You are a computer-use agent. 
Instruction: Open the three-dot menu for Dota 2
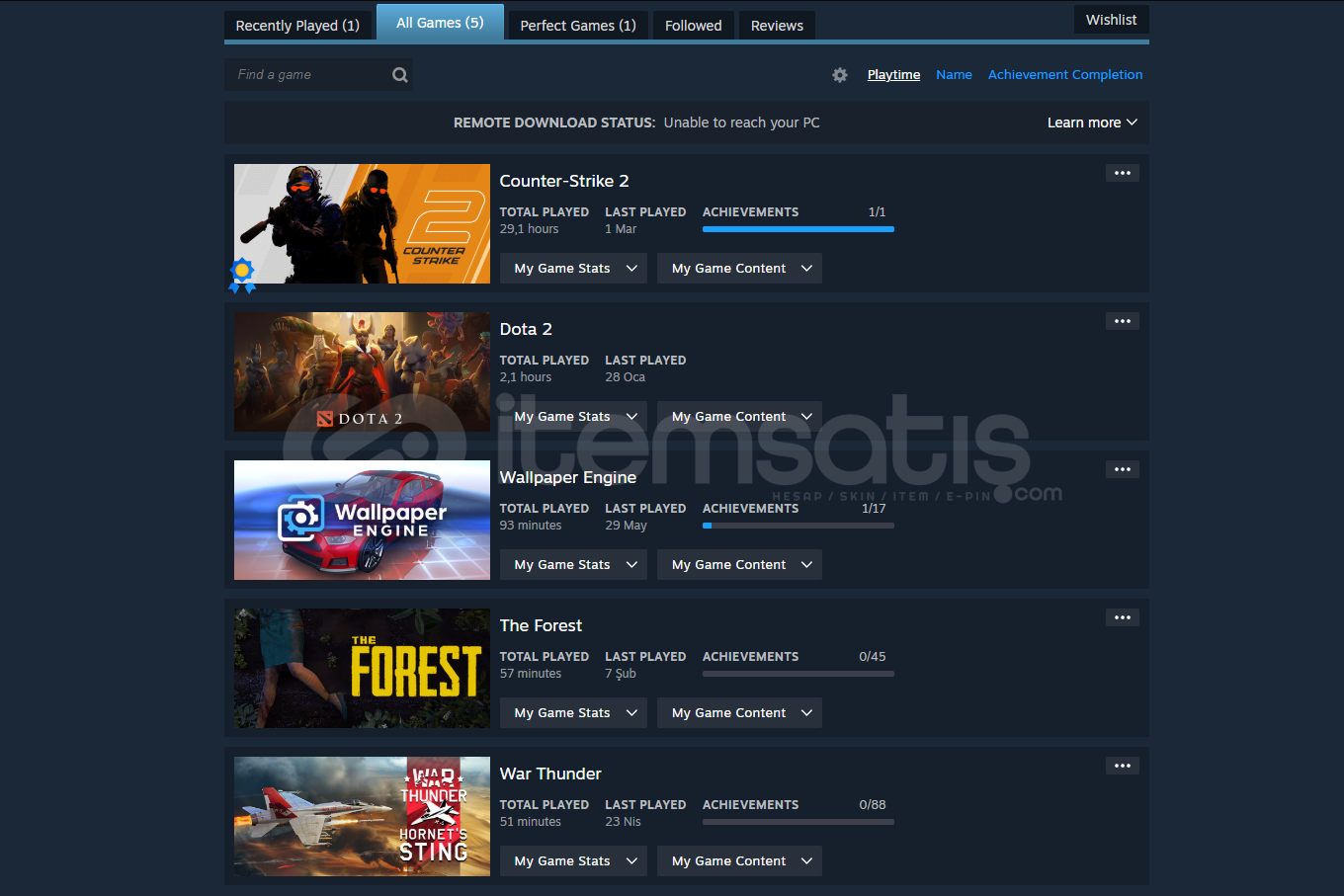click(1123, 321)
